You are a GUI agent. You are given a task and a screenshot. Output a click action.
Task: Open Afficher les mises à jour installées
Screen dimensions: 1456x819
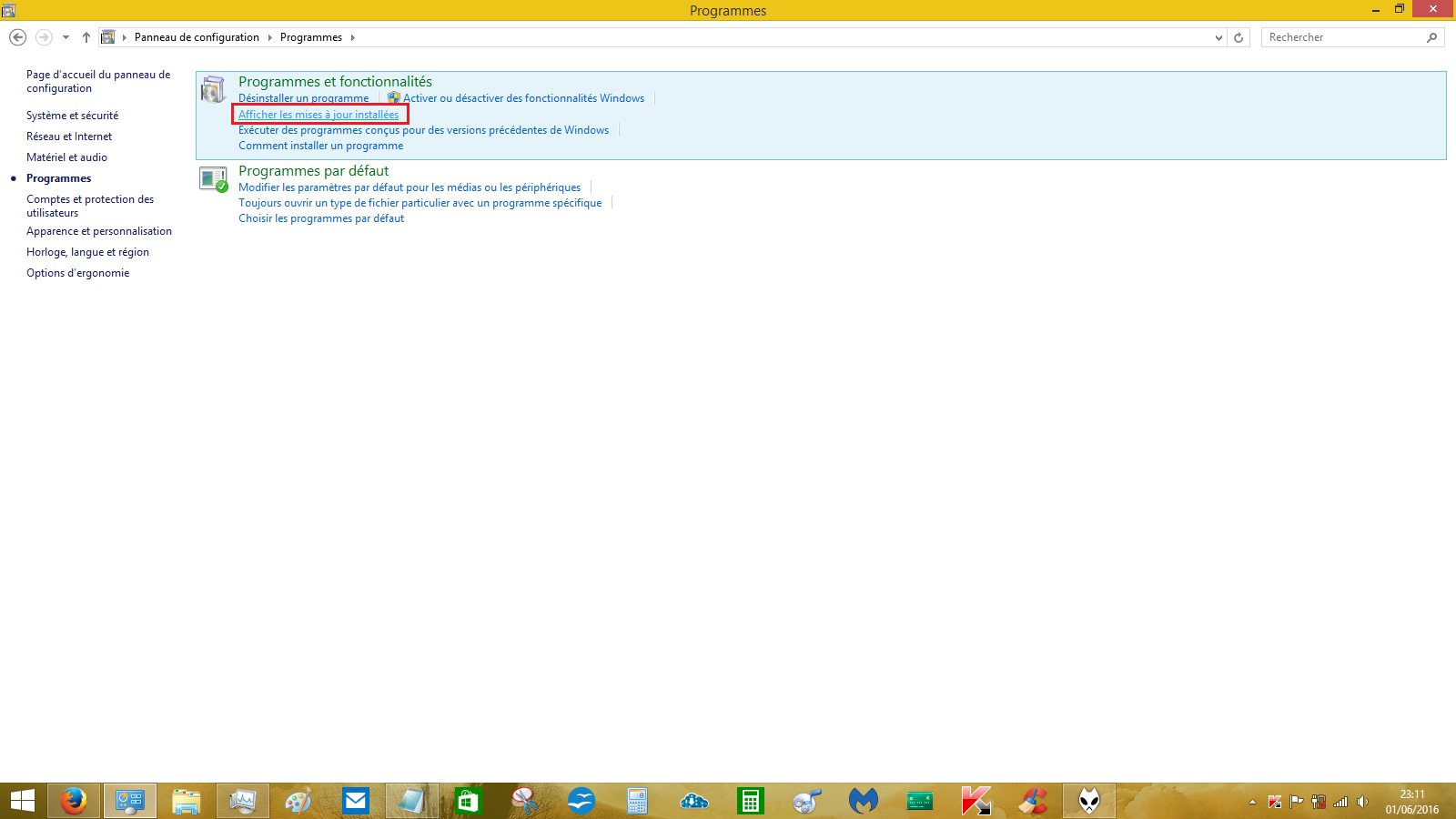point(318,115)
